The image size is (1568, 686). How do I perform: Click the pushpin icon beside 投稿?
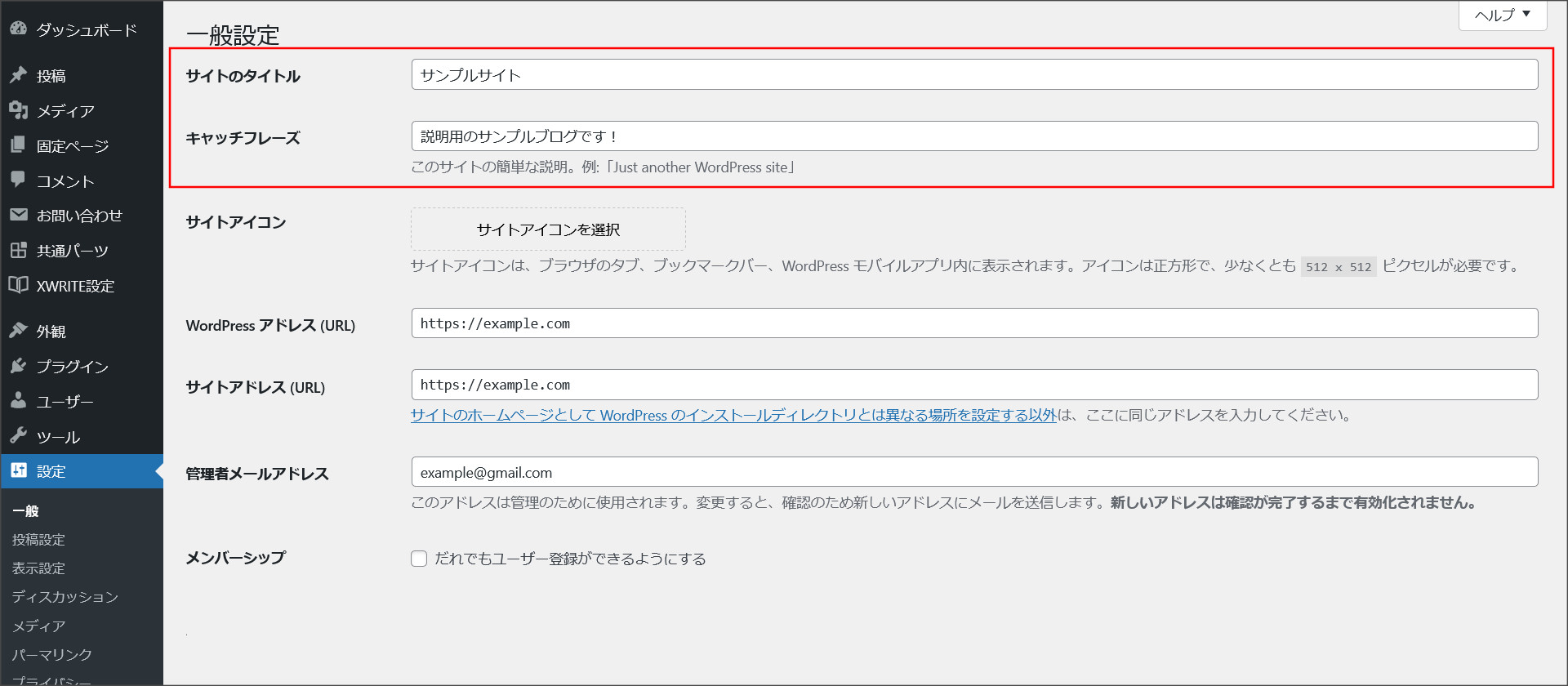18,75
